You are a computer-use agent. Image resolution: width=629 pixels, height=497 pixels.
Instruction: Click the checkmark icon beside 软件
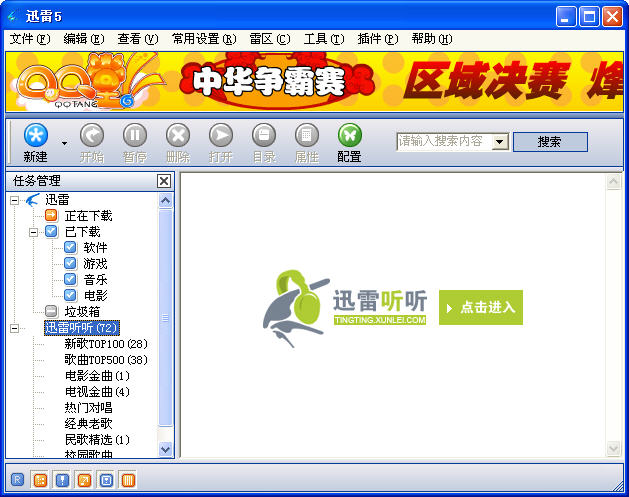pos(70,247)
